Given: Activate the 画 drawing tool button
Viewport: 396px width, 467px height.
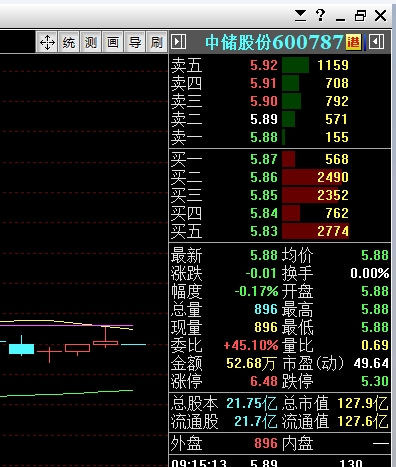Looking at the screenshot, I should tap(113, 42).
